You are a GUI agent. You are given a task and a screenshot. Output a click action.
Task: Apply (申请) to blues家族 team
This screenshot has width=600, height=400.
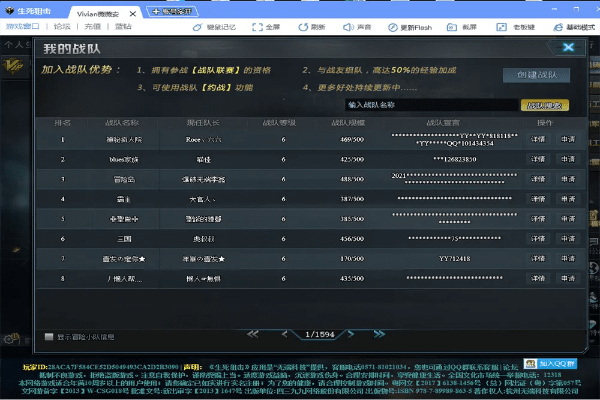568,159
